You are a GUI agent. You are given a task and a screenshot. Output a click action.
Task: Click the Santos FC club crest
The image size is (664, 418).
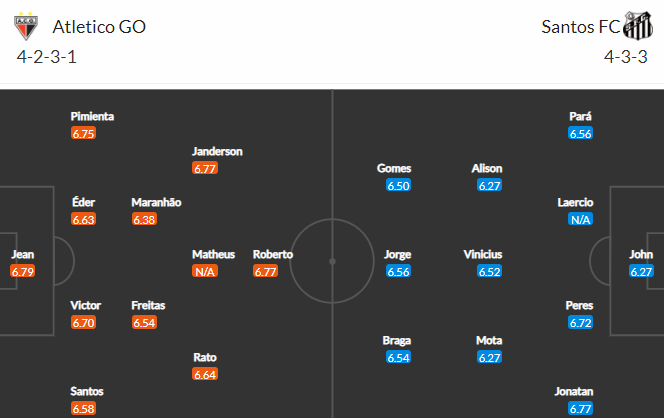coord(635,27)
